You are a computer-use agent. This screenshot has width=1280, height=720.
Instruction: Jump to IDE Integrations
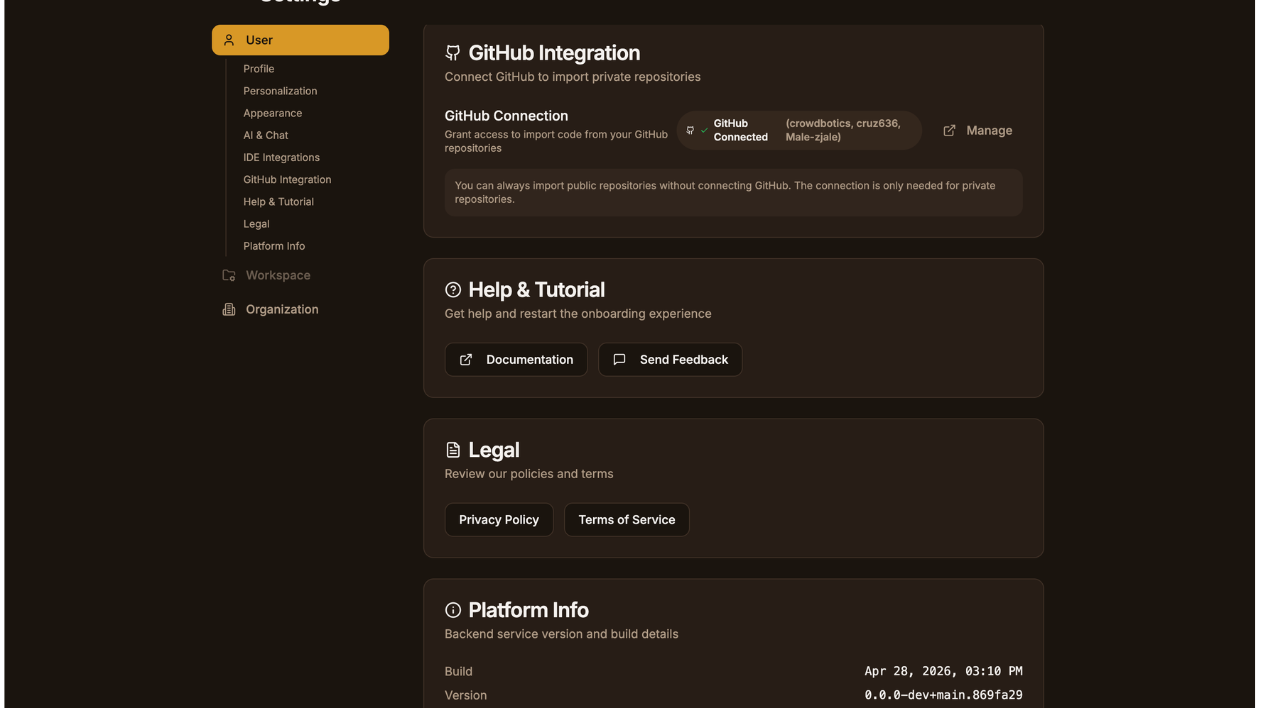[x=281, y=157]
